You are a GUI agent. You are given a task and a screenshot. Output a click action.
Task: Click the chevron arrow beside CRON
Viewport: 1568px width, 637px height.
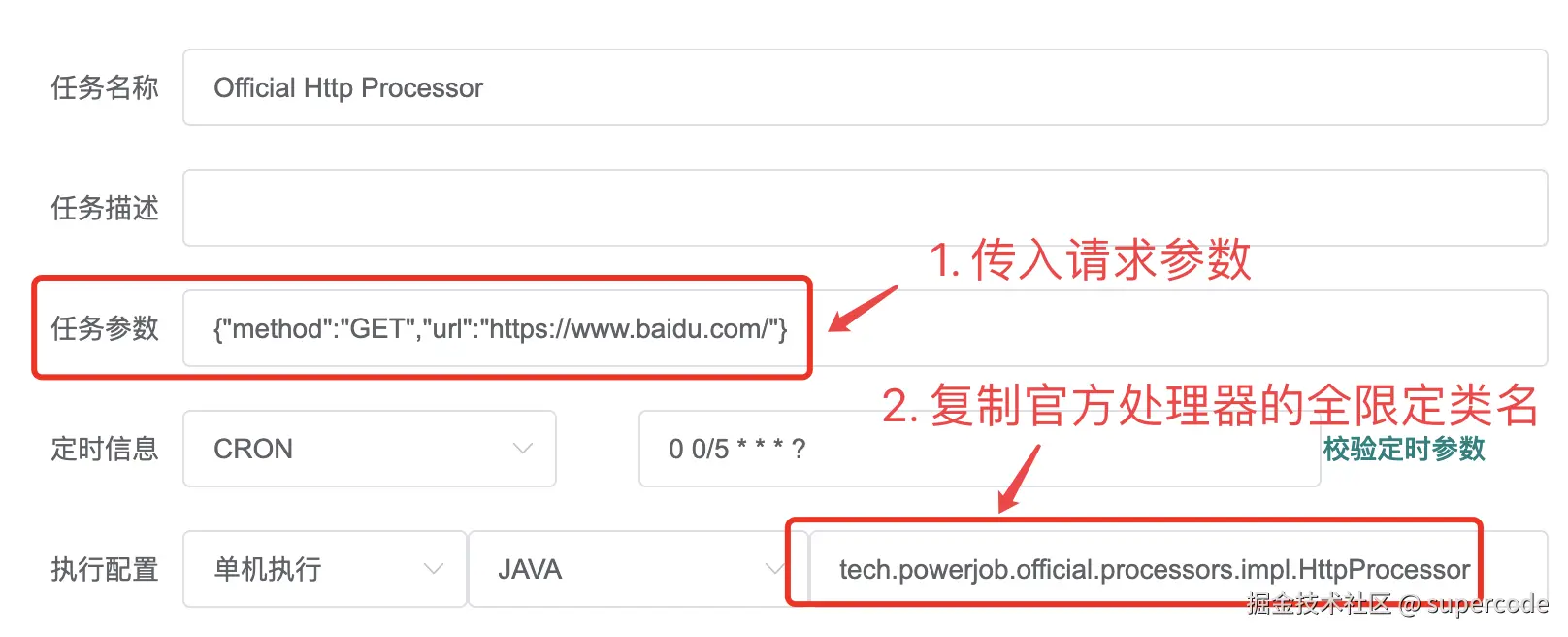point(523,449)
